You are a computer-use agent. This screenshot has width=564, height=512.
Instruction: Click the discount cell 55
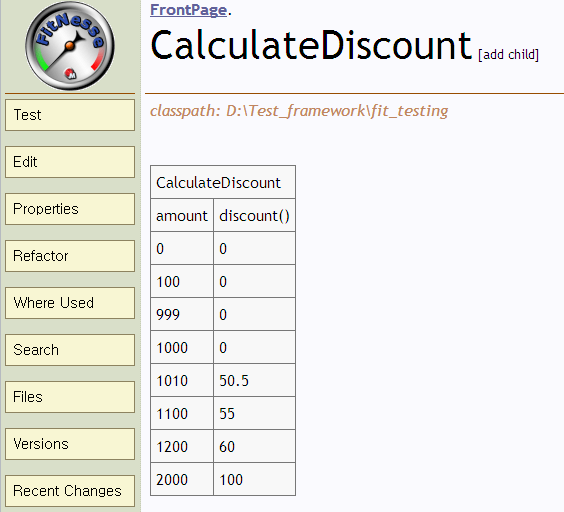click(x=255, y=413)
